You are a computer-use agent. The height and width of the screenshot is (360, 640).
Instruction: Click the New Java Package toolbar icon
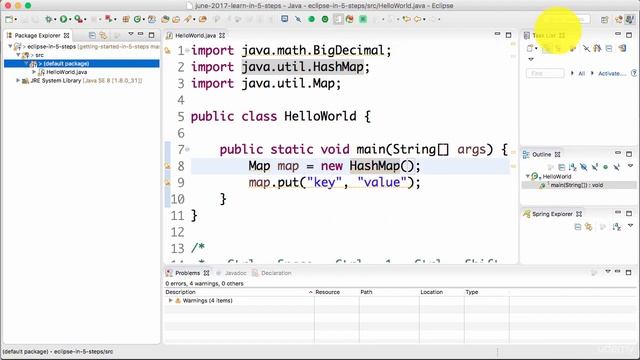pyautogui.click(x=126, y=19)
